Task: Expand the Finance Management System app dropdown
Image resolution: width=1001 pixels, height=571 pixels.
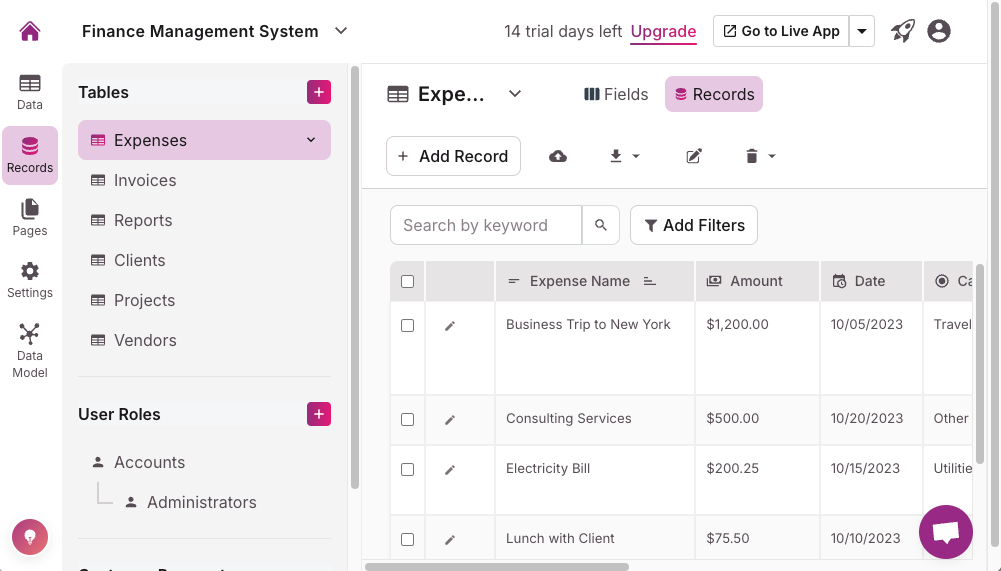Action: 341,31
